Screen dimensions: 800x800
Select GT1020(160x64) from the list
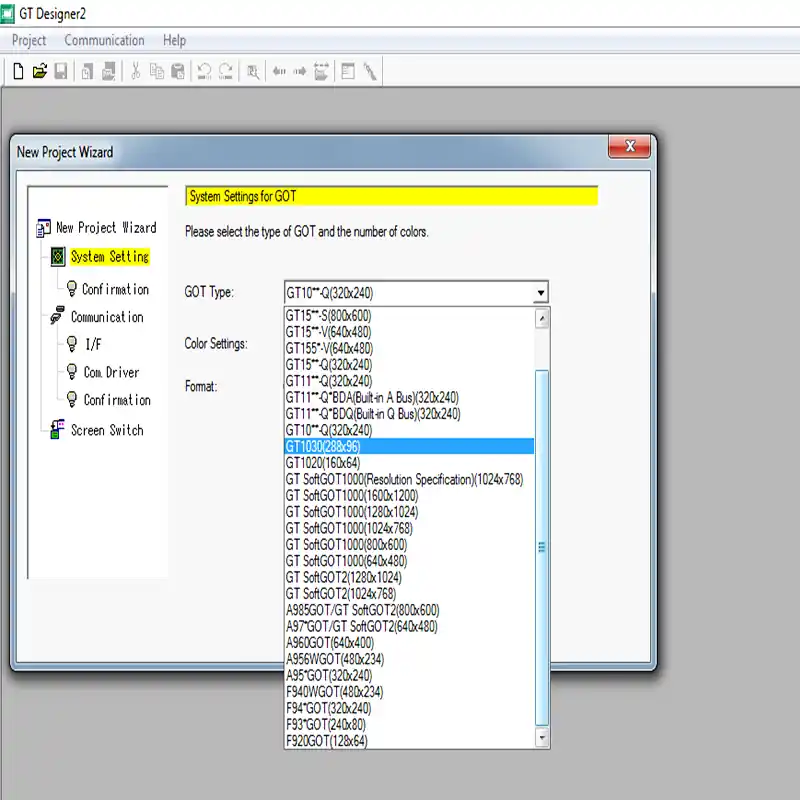[323, 463]
